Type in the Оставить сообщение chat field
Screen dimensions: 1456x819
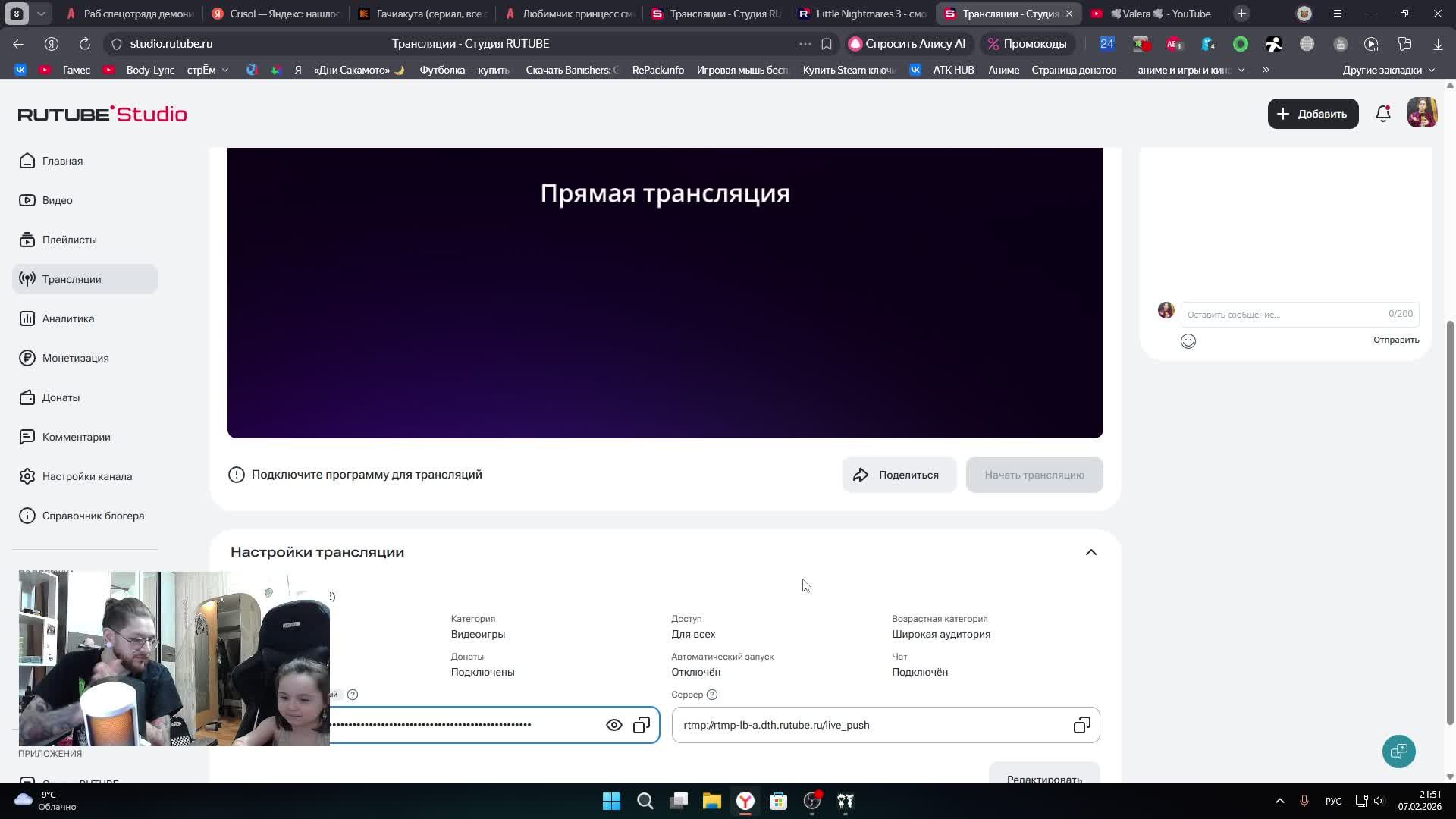click(x=1282, y=314)
